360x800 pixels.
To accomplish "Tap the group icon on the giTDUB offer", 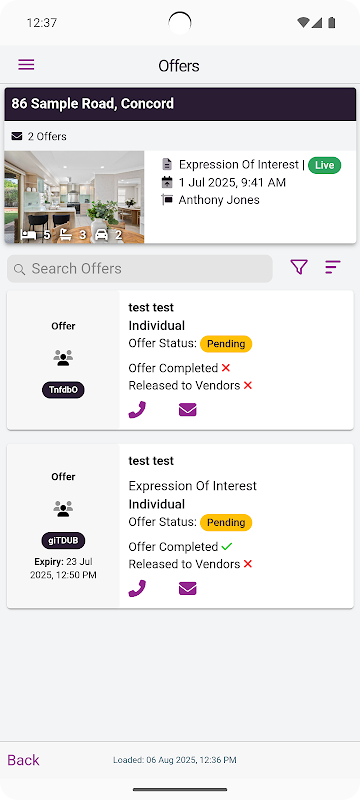I will pos(63,509).
